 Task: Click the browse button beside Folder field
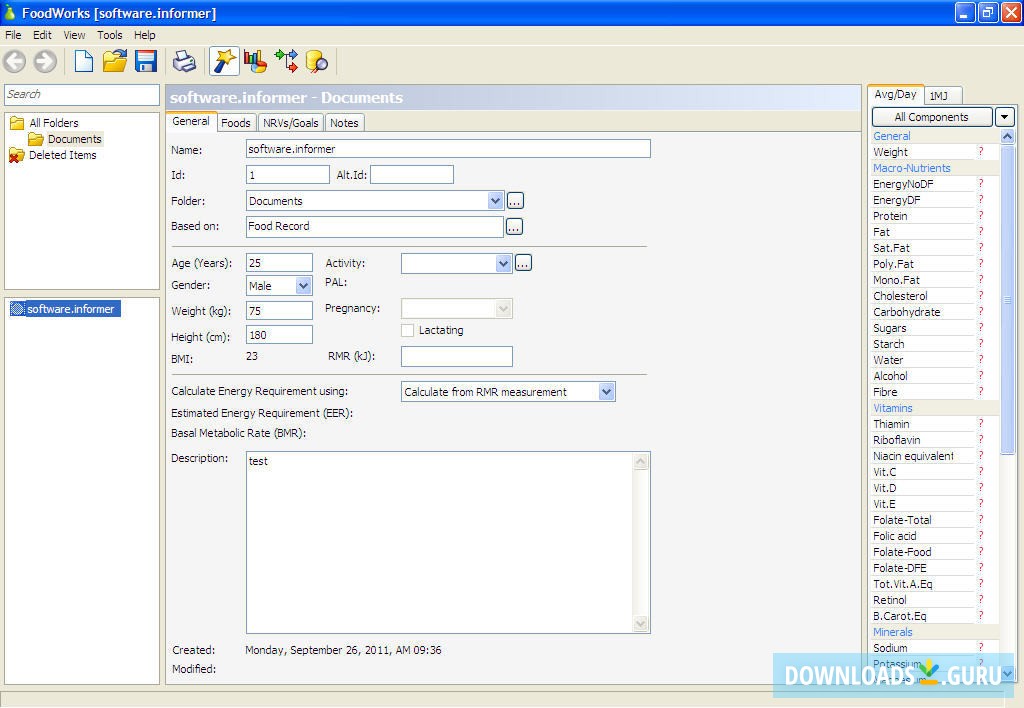point(515,201)
